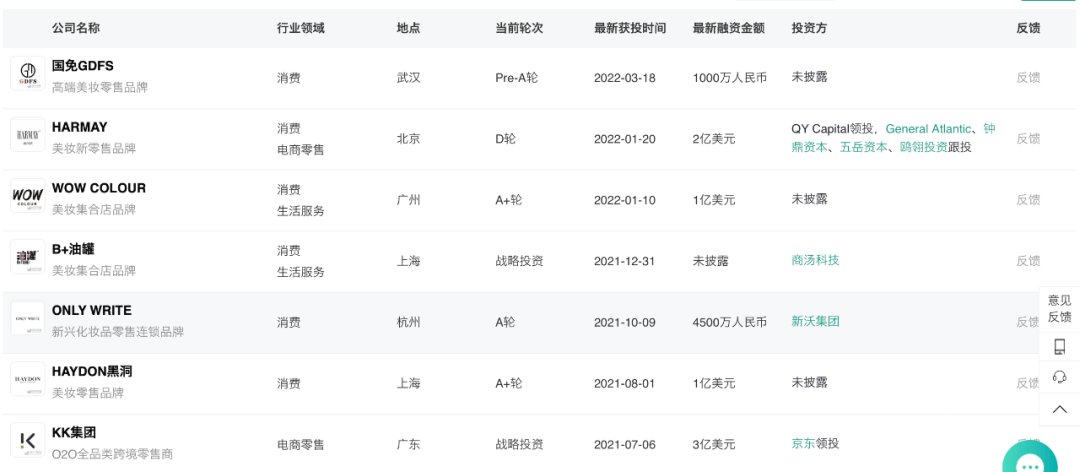
Task: Click the KK集团 logo icon
Action: tap(27, 441)
